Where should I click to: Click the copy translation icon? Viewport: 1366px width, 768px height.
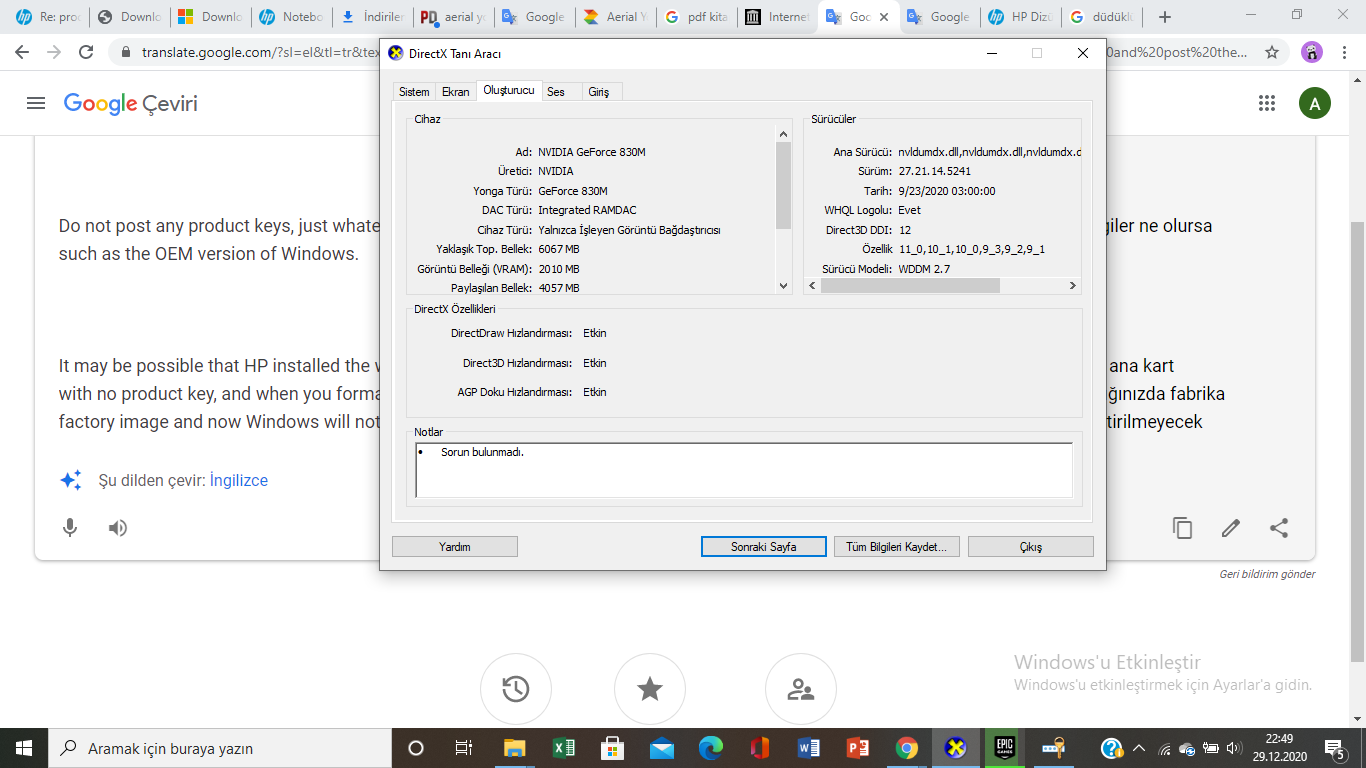coord(1182,528)
